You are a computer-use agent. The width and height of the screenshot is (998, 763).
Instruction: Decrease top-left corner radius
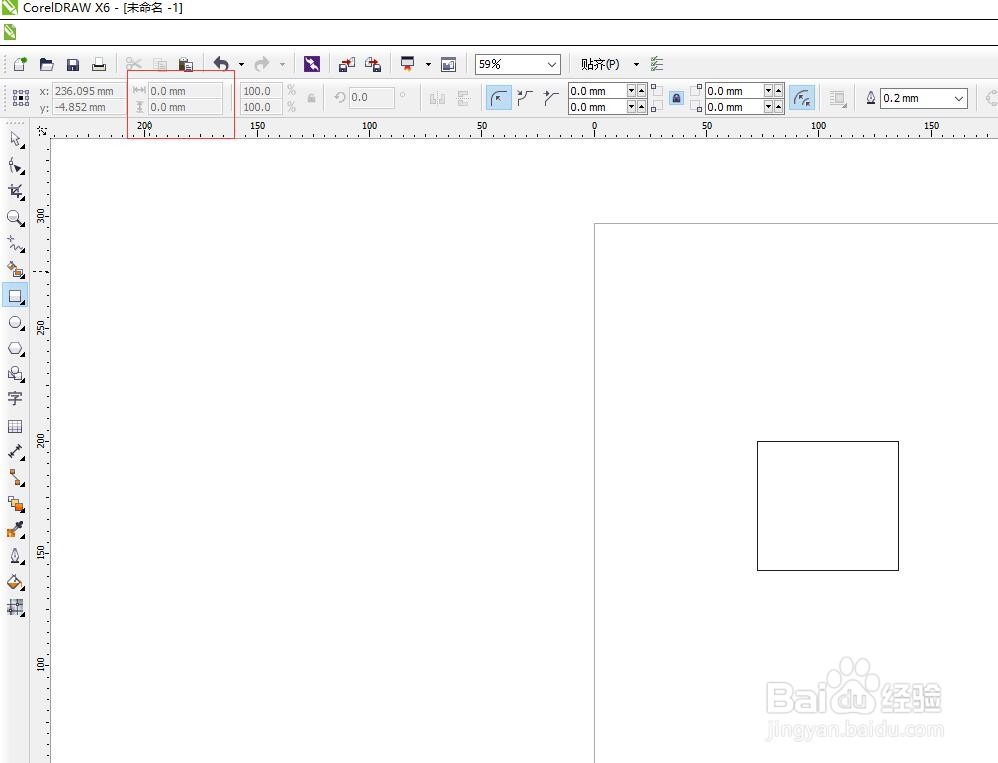pyautogui.click(x=631, y=90)
